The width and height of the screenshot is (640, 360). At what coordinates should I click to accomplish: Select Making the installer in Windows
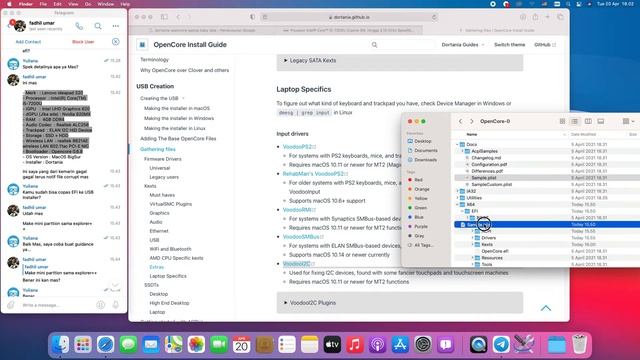(179, 118)
